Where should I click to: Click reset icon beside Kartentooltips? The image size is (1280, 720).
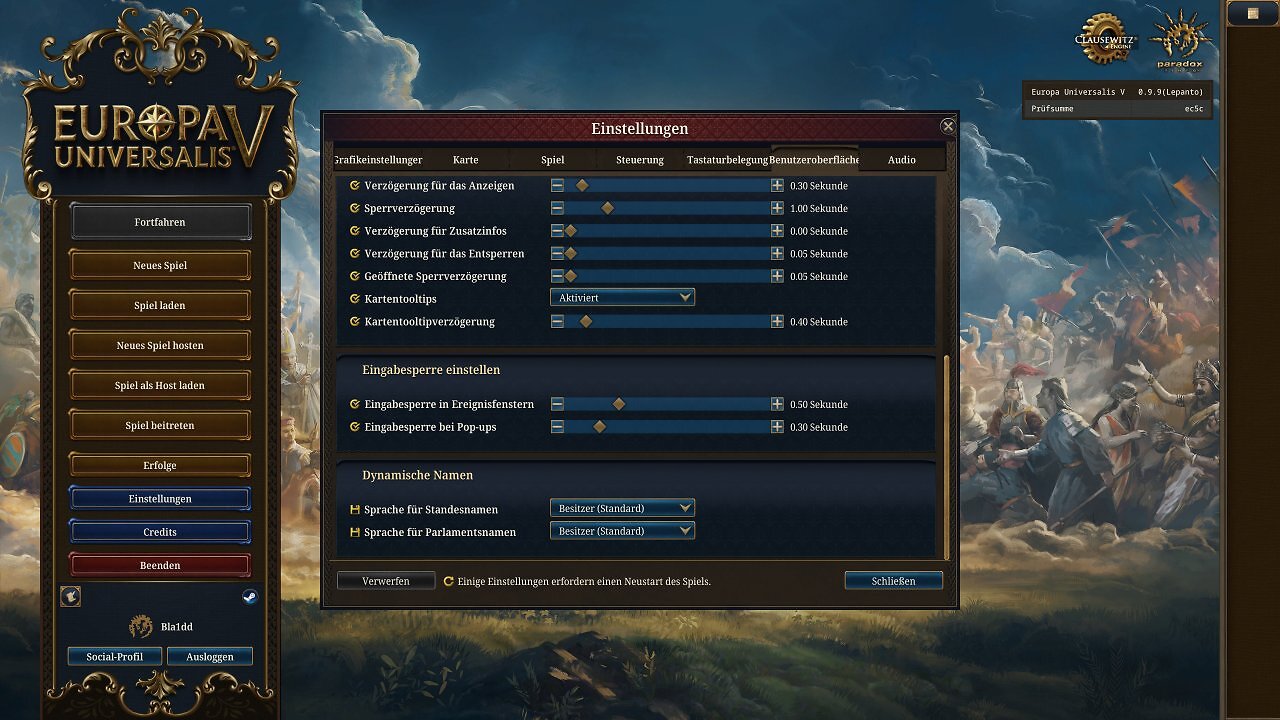[x=354, y=298]
